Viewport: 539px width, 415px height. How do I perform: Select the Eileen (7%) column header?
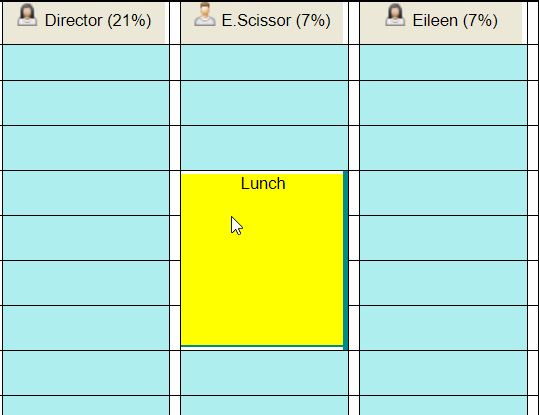441,23
